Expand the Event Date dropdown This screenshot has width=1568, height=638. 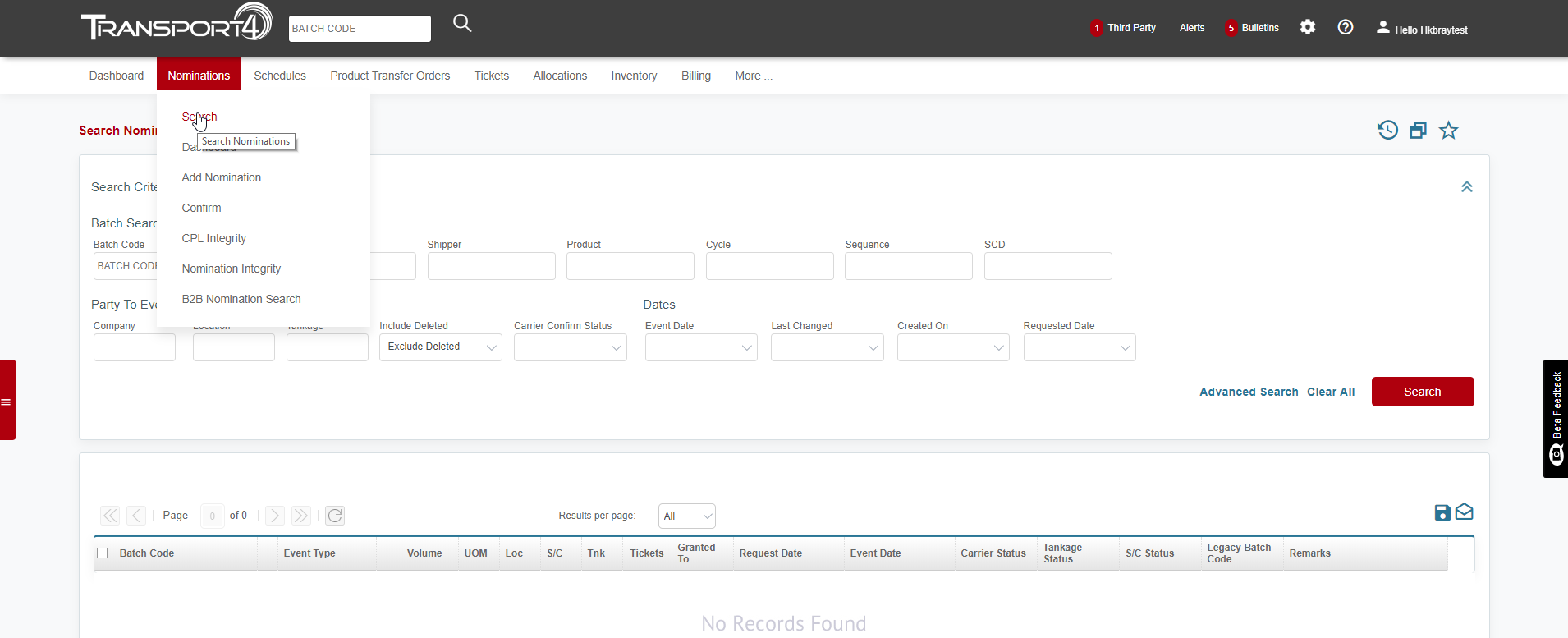pyautogui.click(x=700, y=347)
